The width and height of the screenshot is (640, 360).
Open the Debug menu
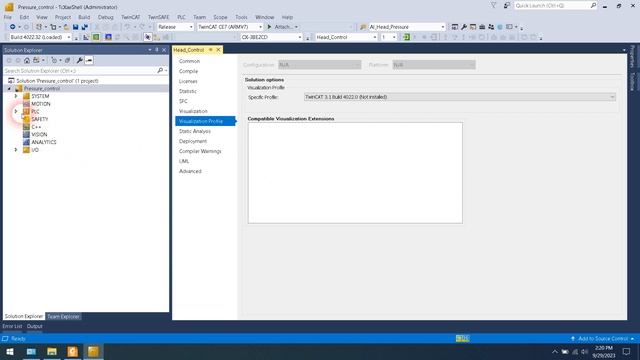(105, 17)
